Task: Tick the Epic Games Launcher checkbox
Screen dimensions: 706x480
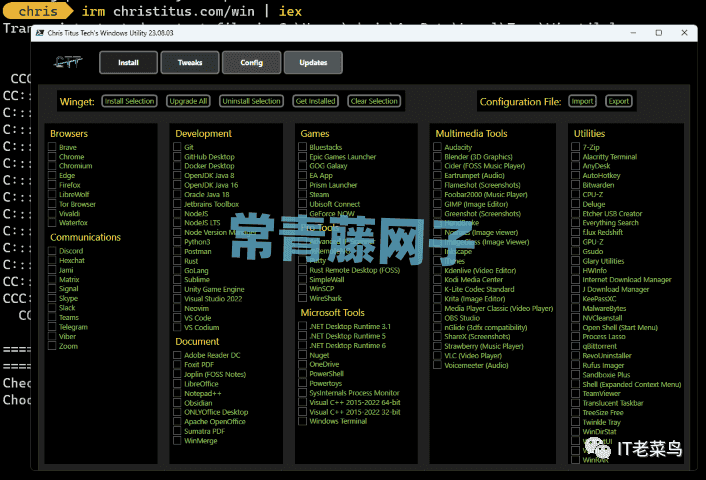Action: [303, 156]
